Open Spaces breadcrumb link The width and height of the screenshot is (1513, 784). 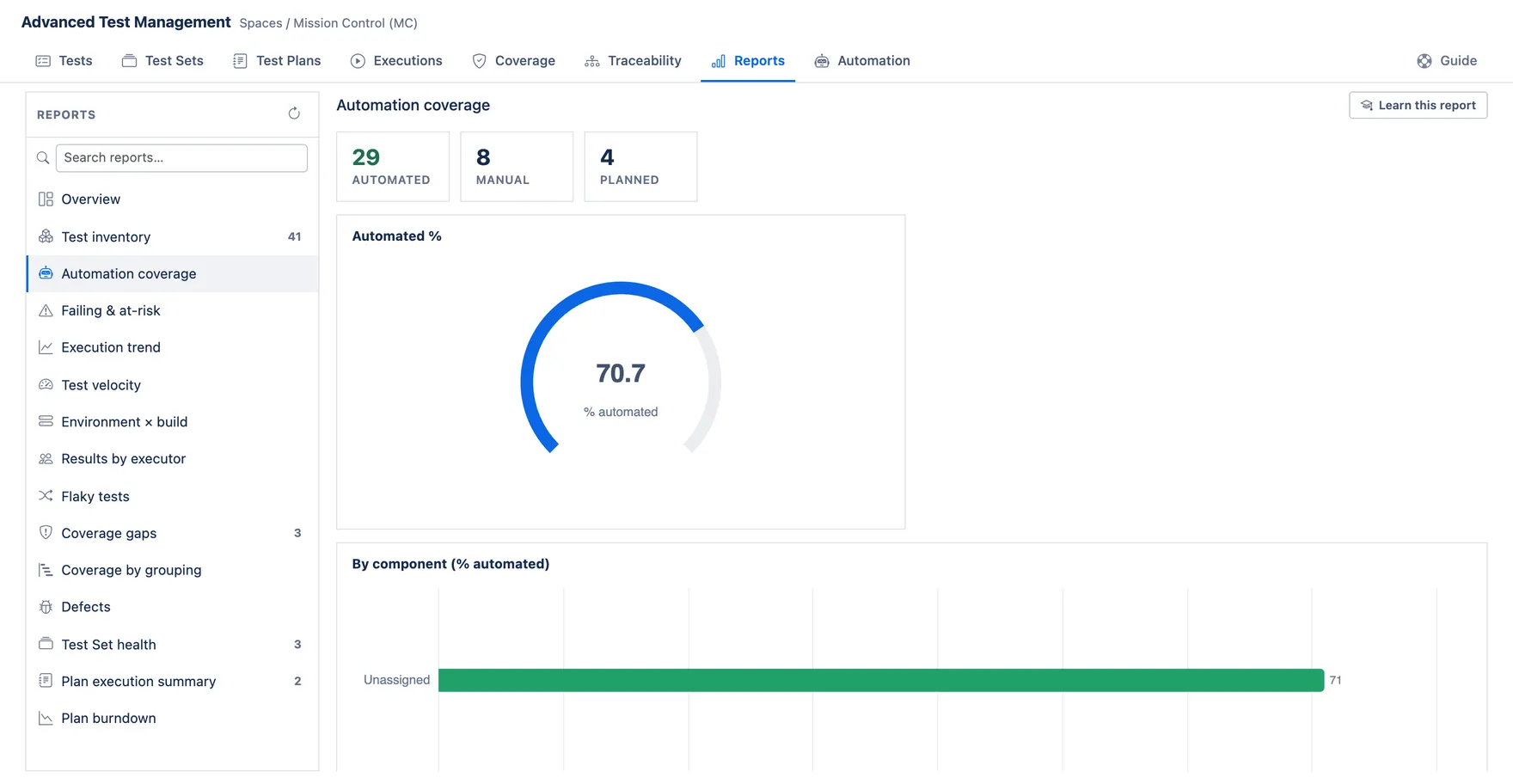[x=260, y=23]
